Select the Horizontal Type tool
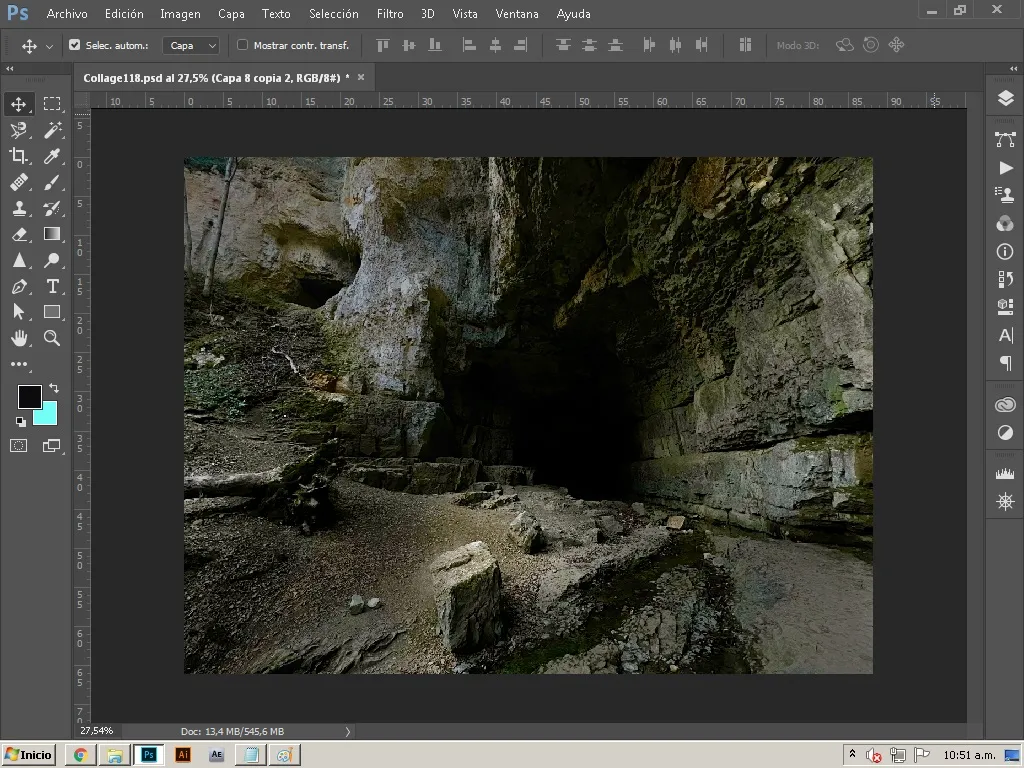The height and width of the screenshot is (768, 1024). point(52,286)
